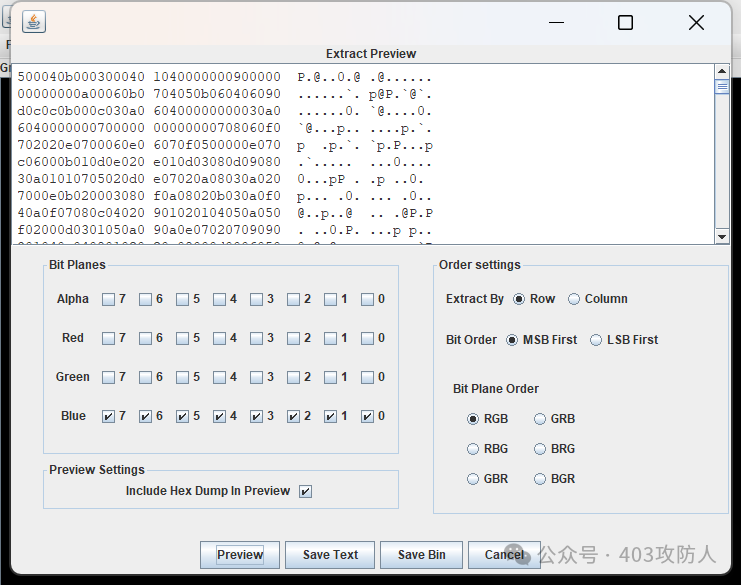Click hex line starting 7000e0b020003080
This screenshot has width=741, height=585.
(224, 196)
